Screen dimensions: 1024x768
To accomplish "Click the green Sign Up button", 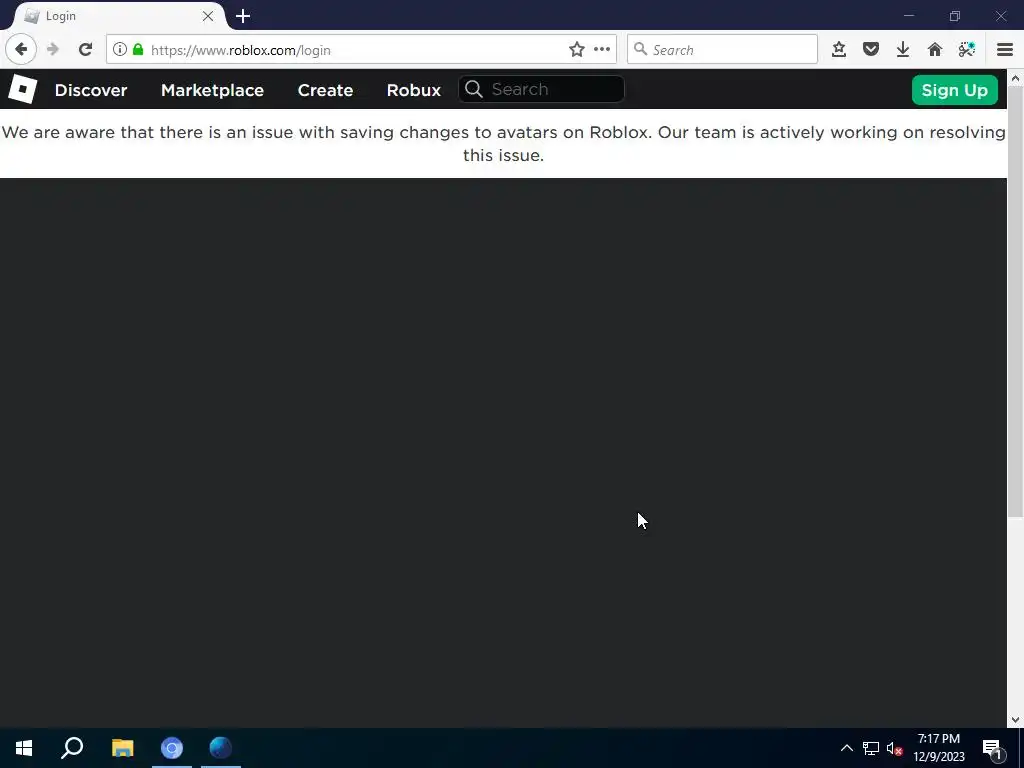I will tap(954, 90).
